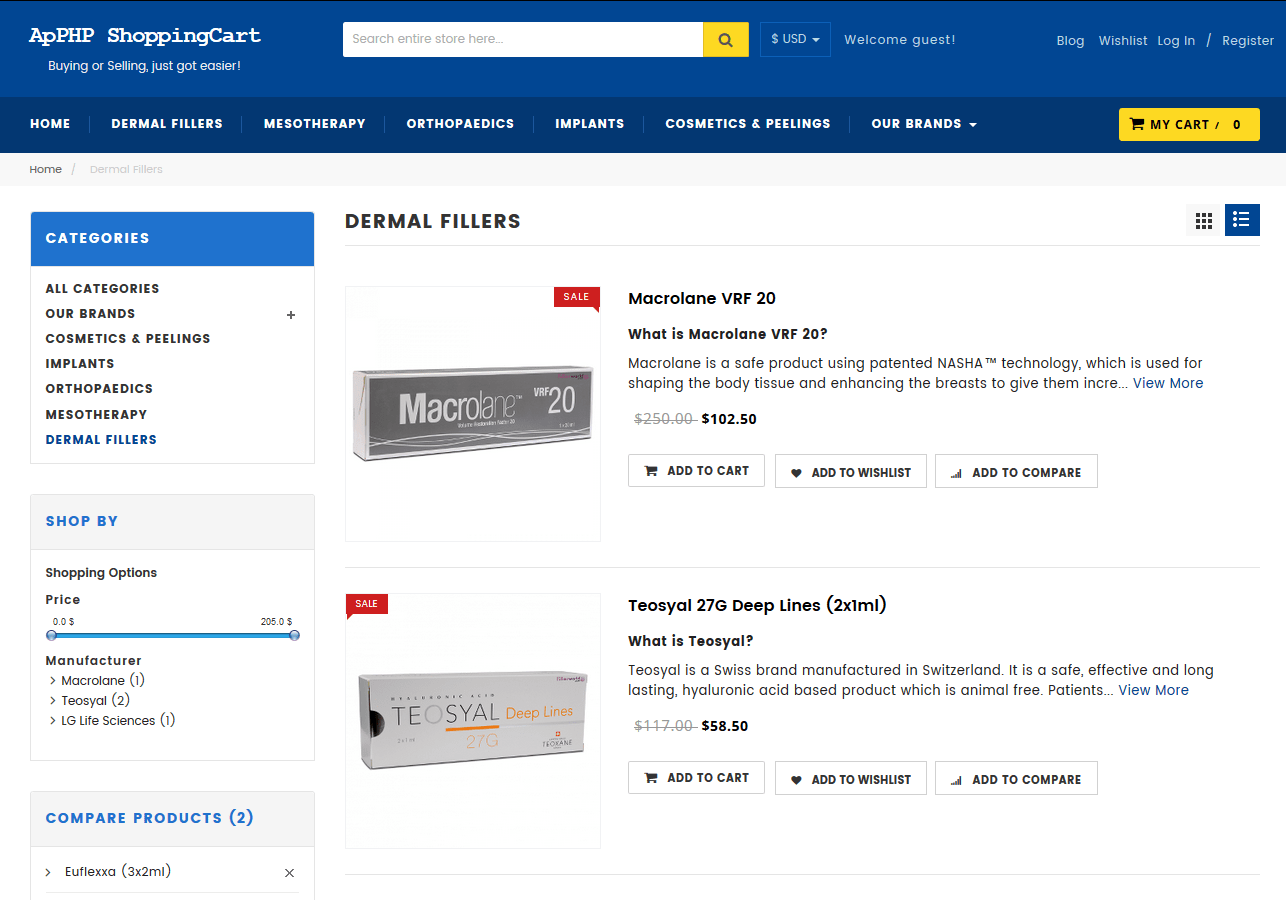Select Mesotherapy in sidebar categories
1286x900 pixels.
click(x=96, y=414)
